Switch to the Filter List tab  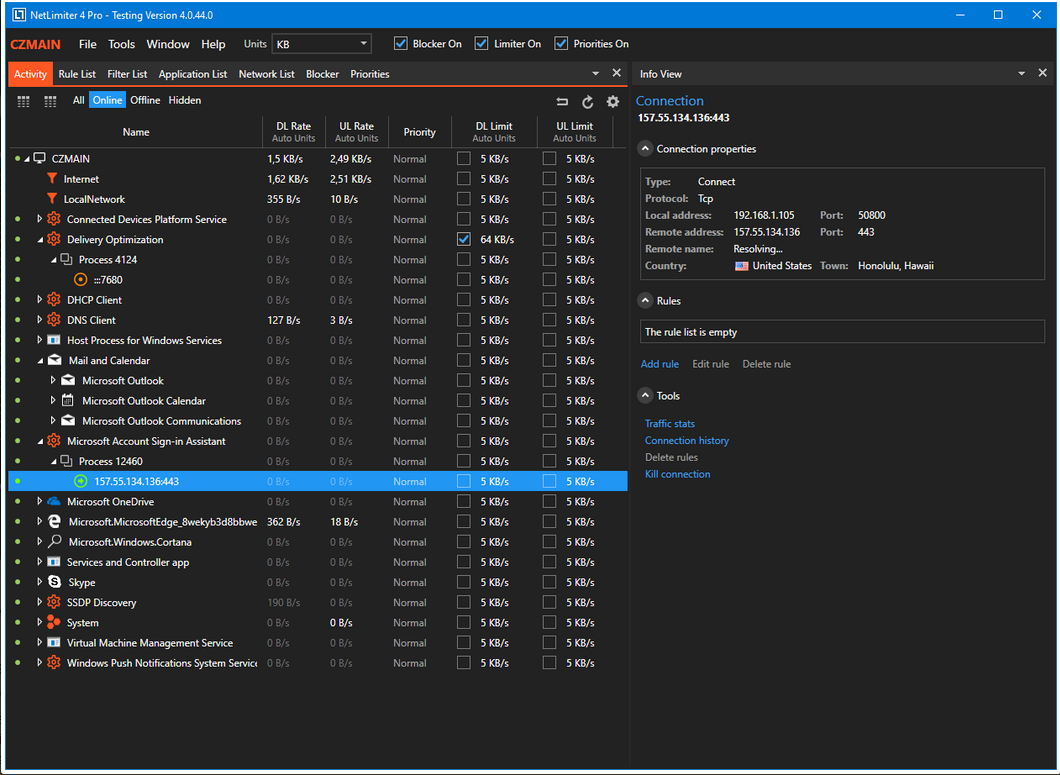click(x=127, y=74)
